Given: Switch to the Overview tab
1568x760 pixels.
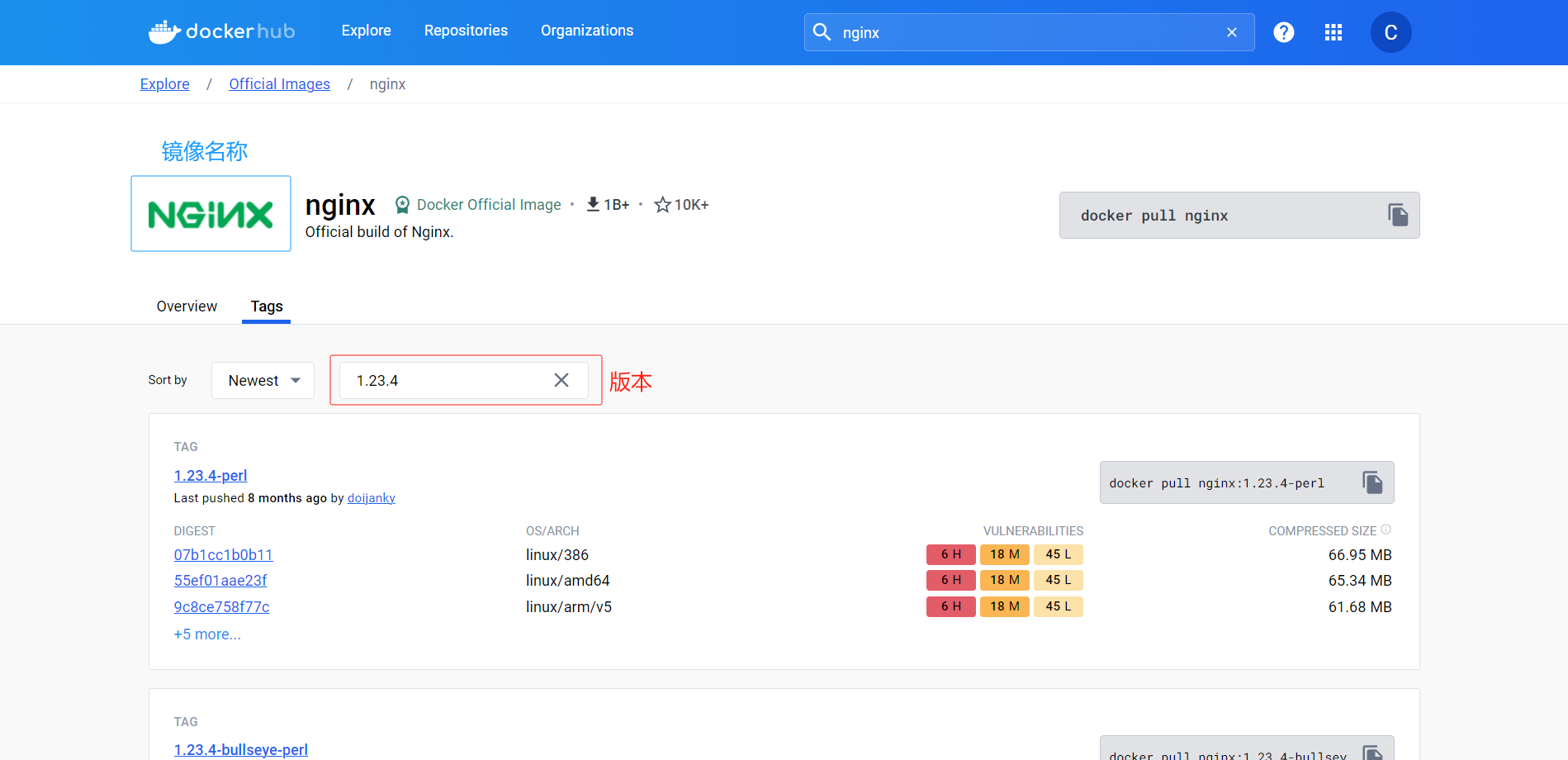Looking at the screenshot, I should (x=187, y=306).
